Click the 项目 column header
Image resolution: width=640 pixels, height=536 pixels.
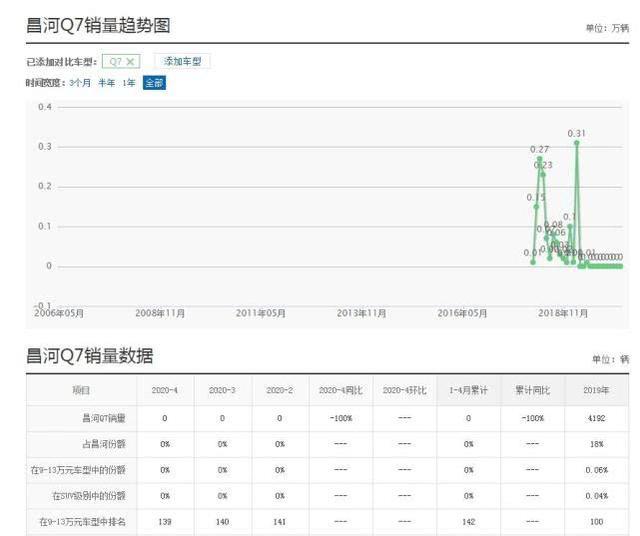tap(81, 390)
